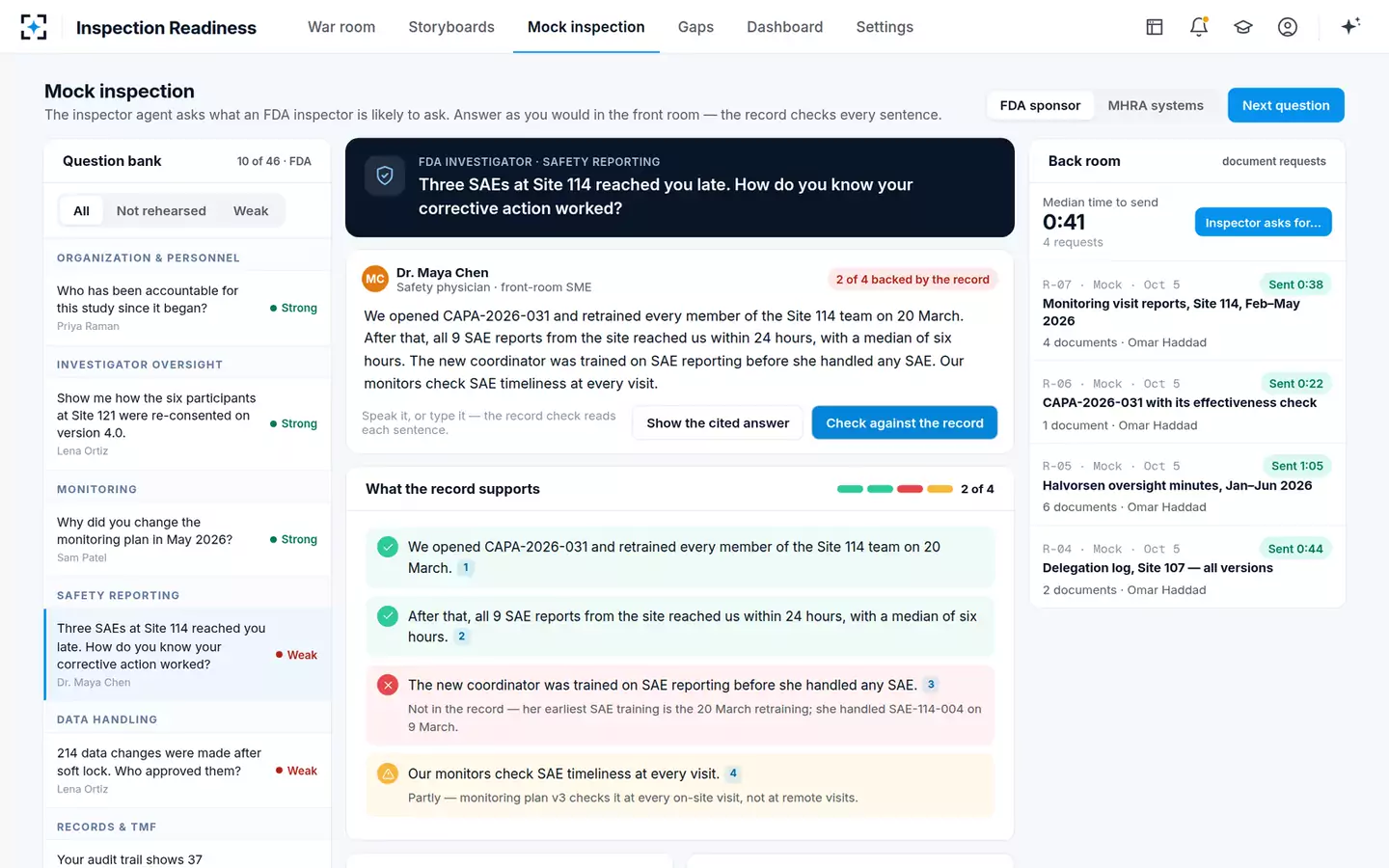The width and height of the screenshot is (1389, 868).
Task: Click the 2 of 4 progress segments bar
Action: tap(895, 489)
